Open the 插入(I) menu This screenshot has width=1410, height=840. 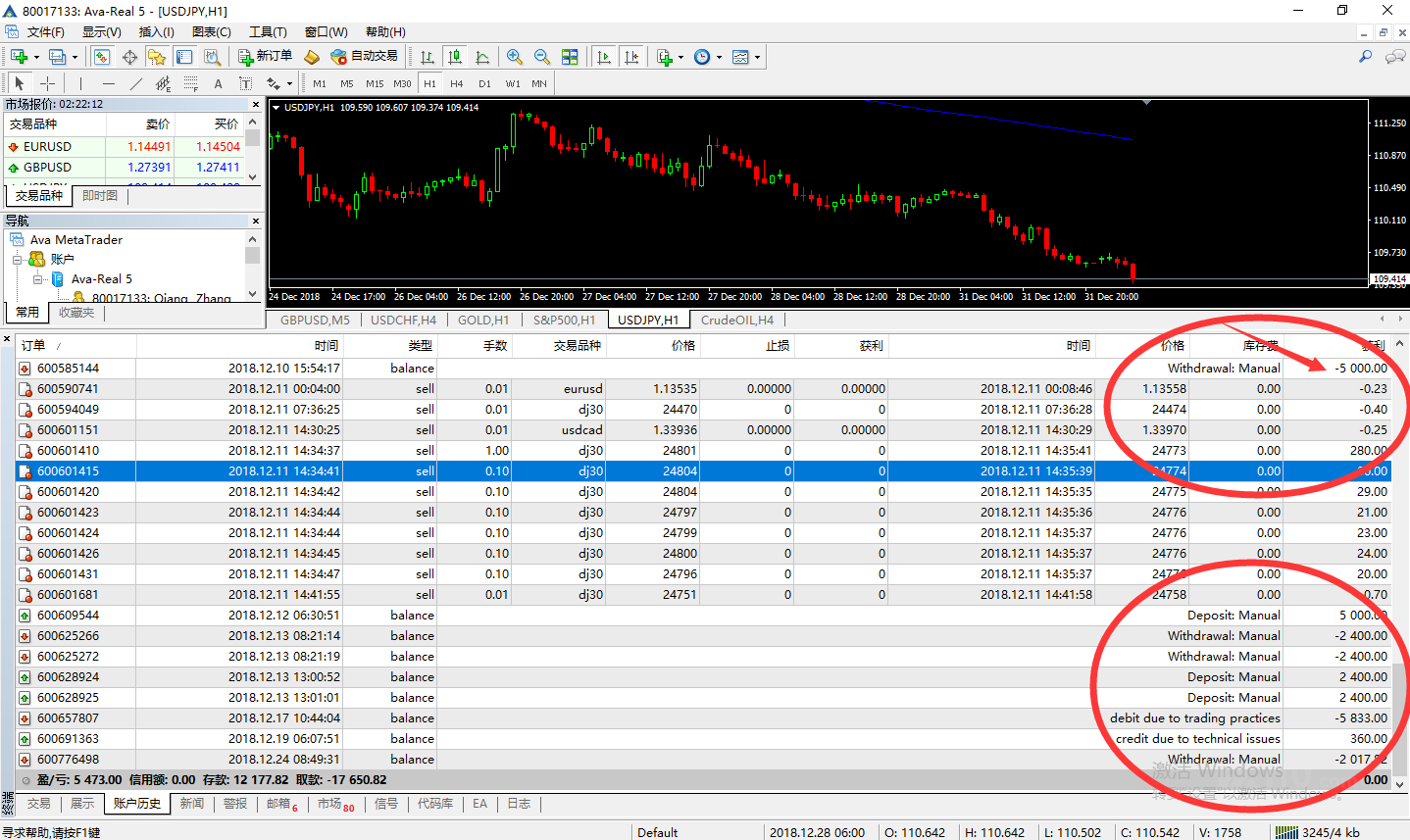pyautogui.click(x=157, y=32)
